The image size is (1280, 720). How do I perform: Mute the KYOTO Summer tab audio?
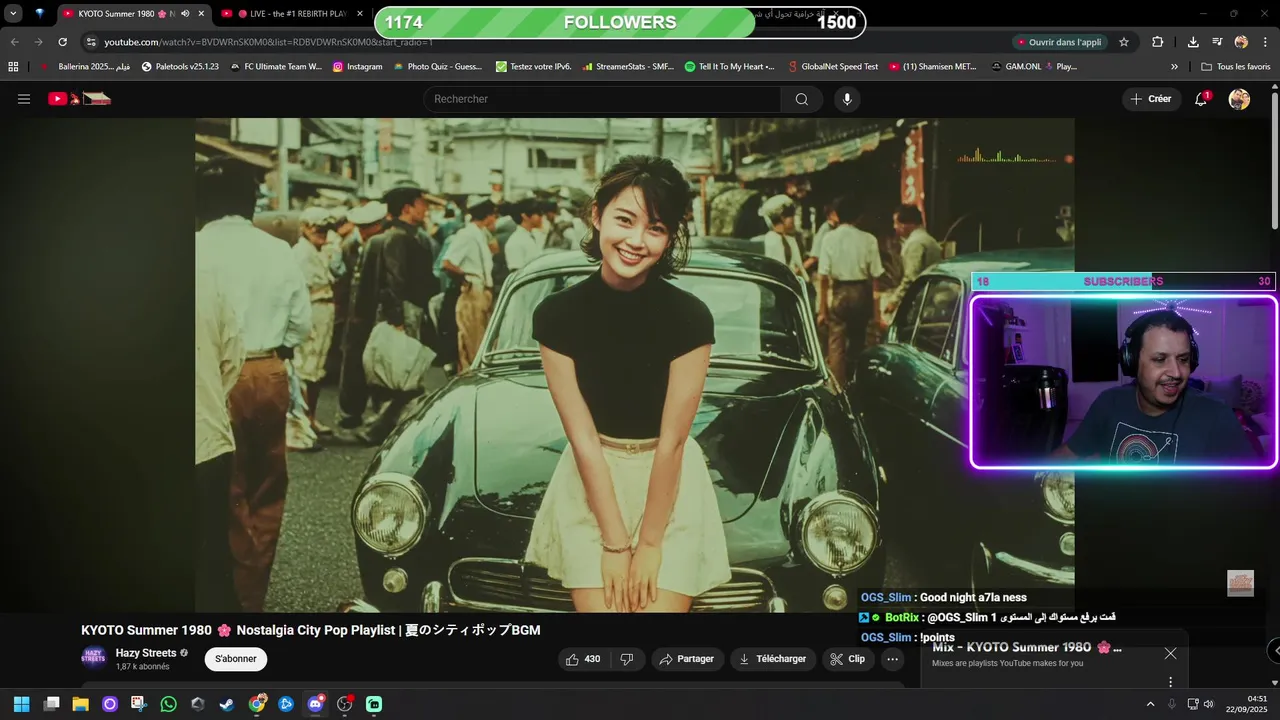(185, 14)
